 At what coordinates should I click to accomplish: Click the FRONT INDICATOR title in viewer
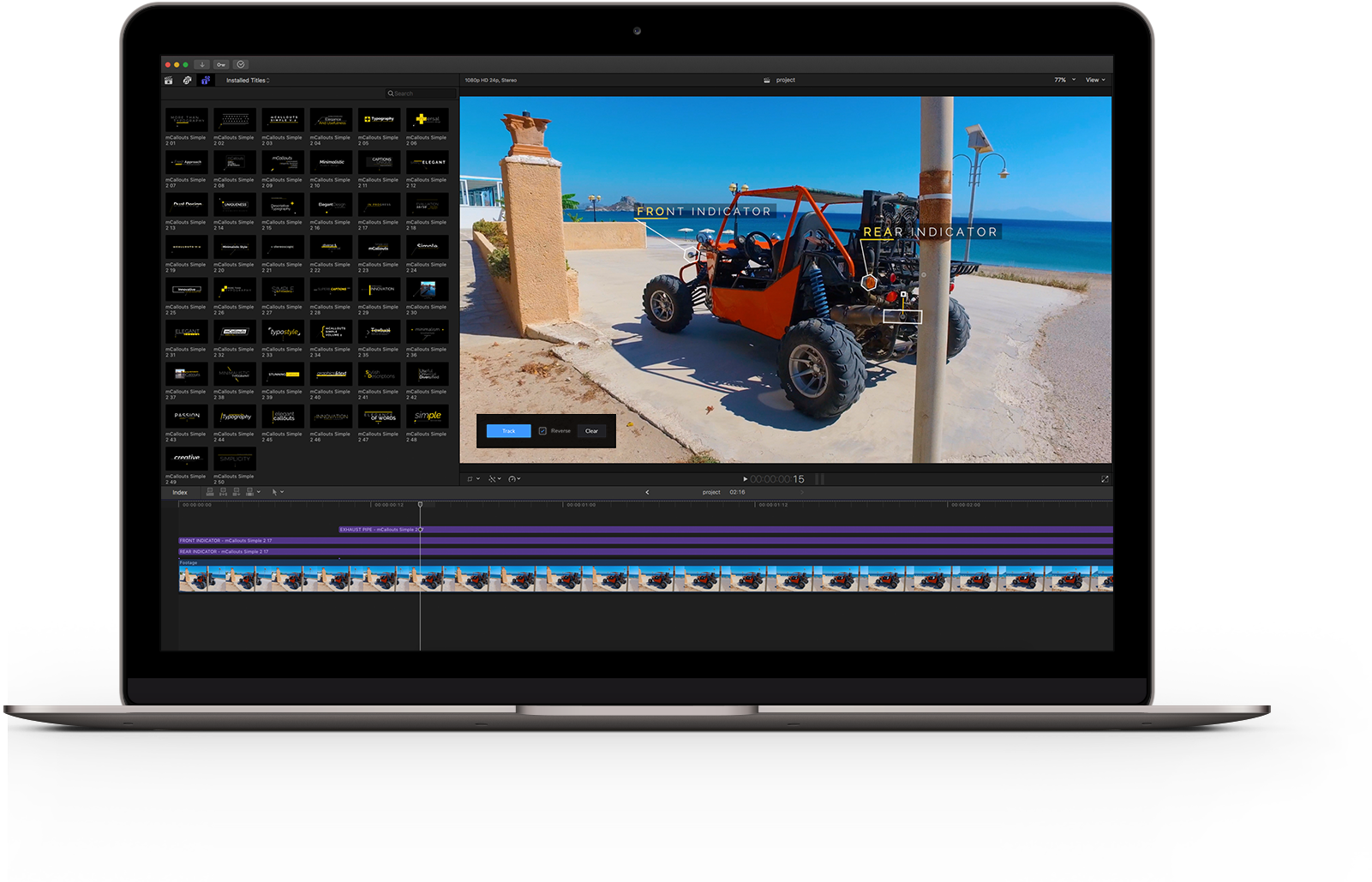[x=704, y=211]
